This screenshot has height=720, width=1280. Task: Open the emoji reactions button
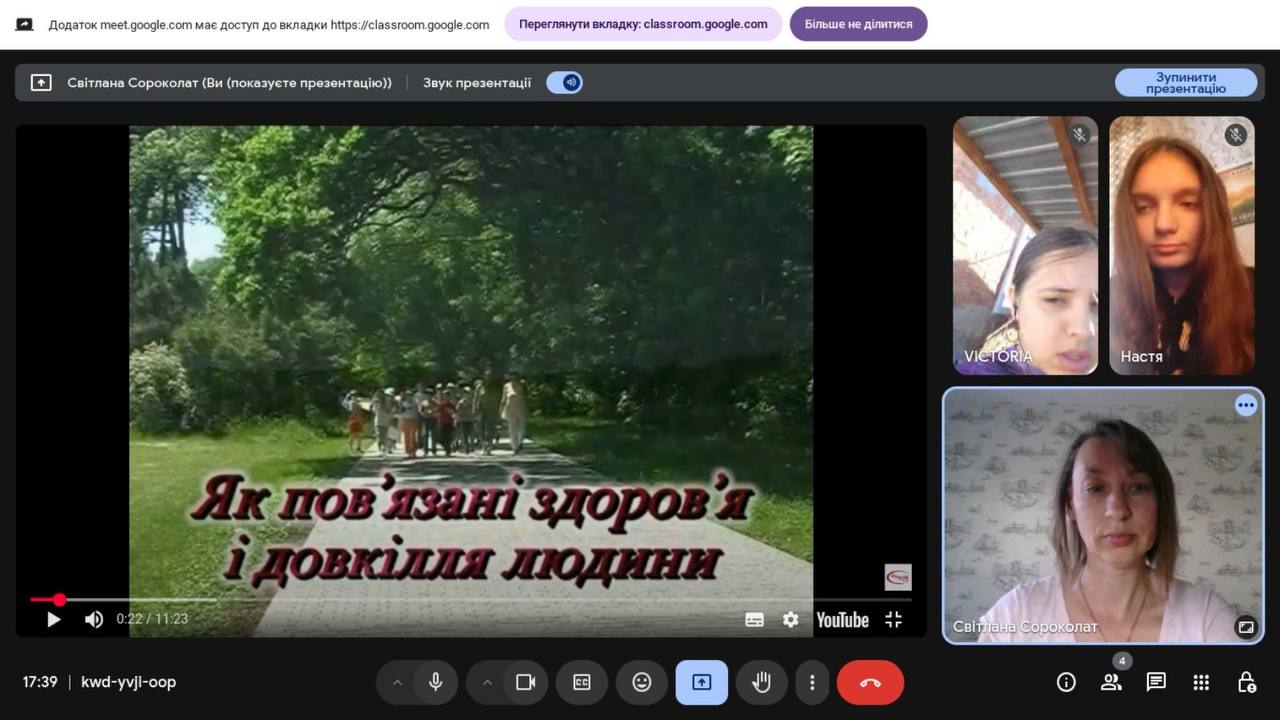coord(642,682)
